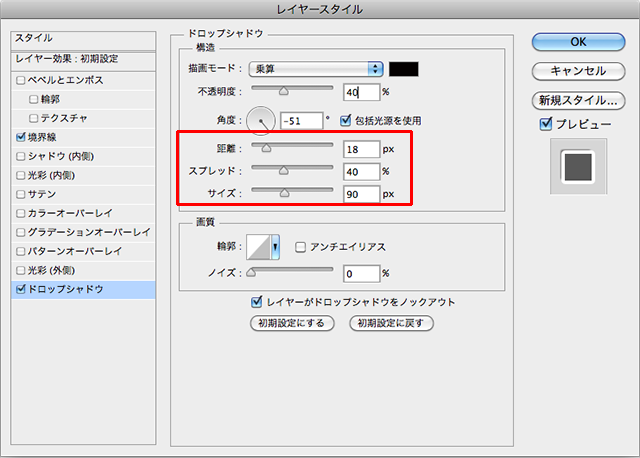Screen dimensions: 640x458
Task: Click the OK button
Action: coord(578,42)
